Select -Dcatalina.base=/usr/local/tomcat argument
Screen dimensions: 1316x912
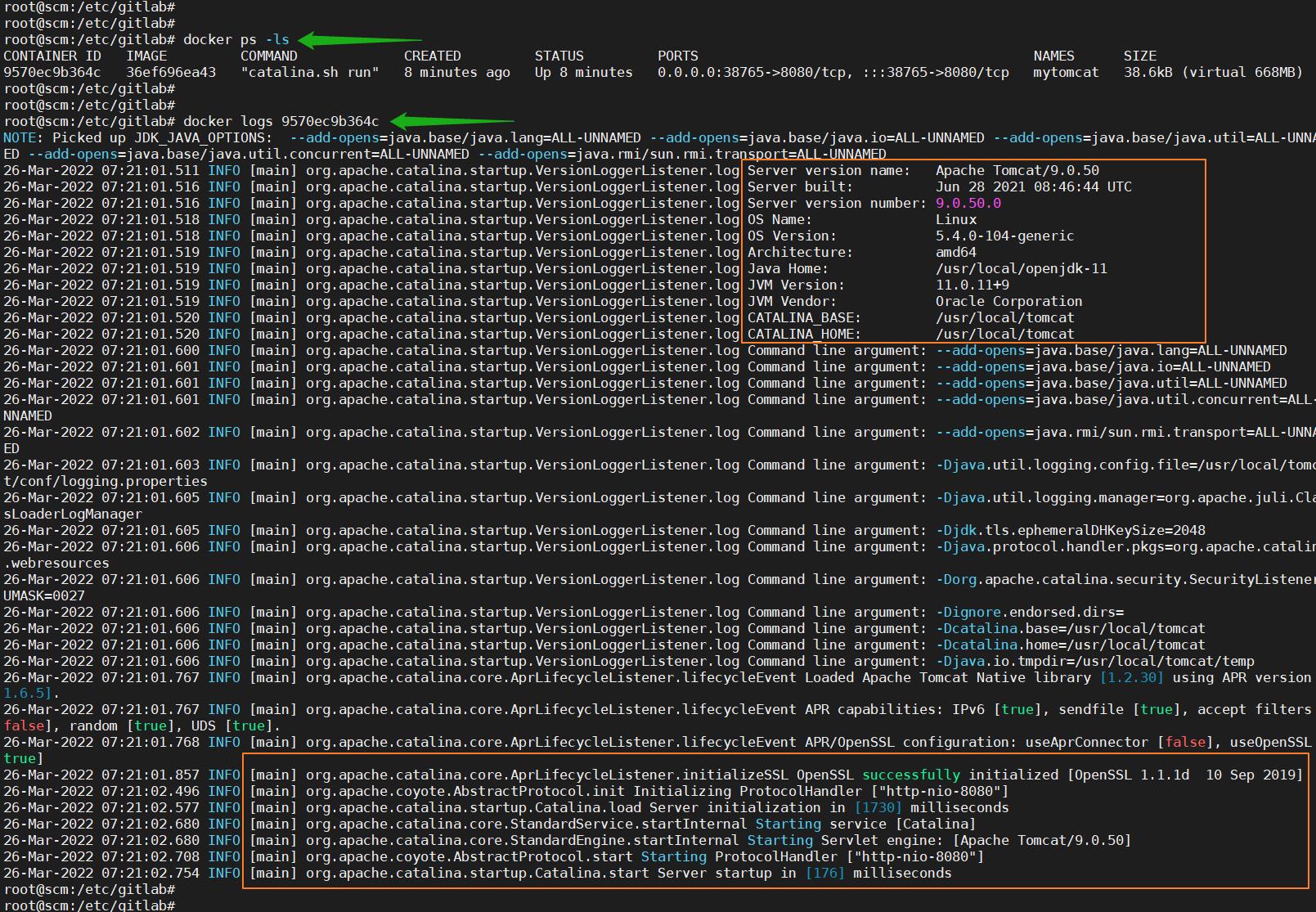(x=1071, y=628)
